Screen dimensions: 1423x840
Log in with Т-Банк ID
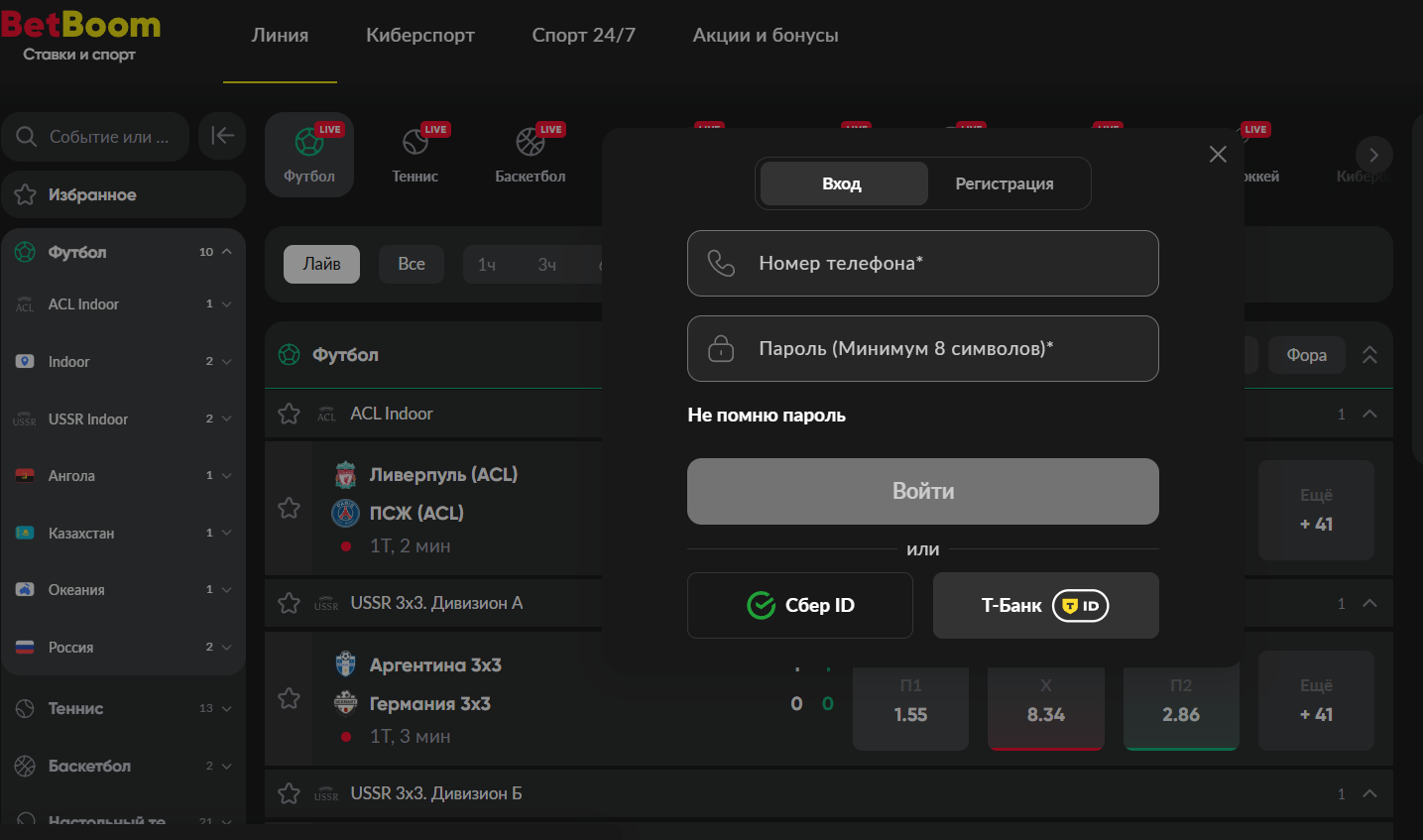pyautogui.click(x=1046, y=605)
